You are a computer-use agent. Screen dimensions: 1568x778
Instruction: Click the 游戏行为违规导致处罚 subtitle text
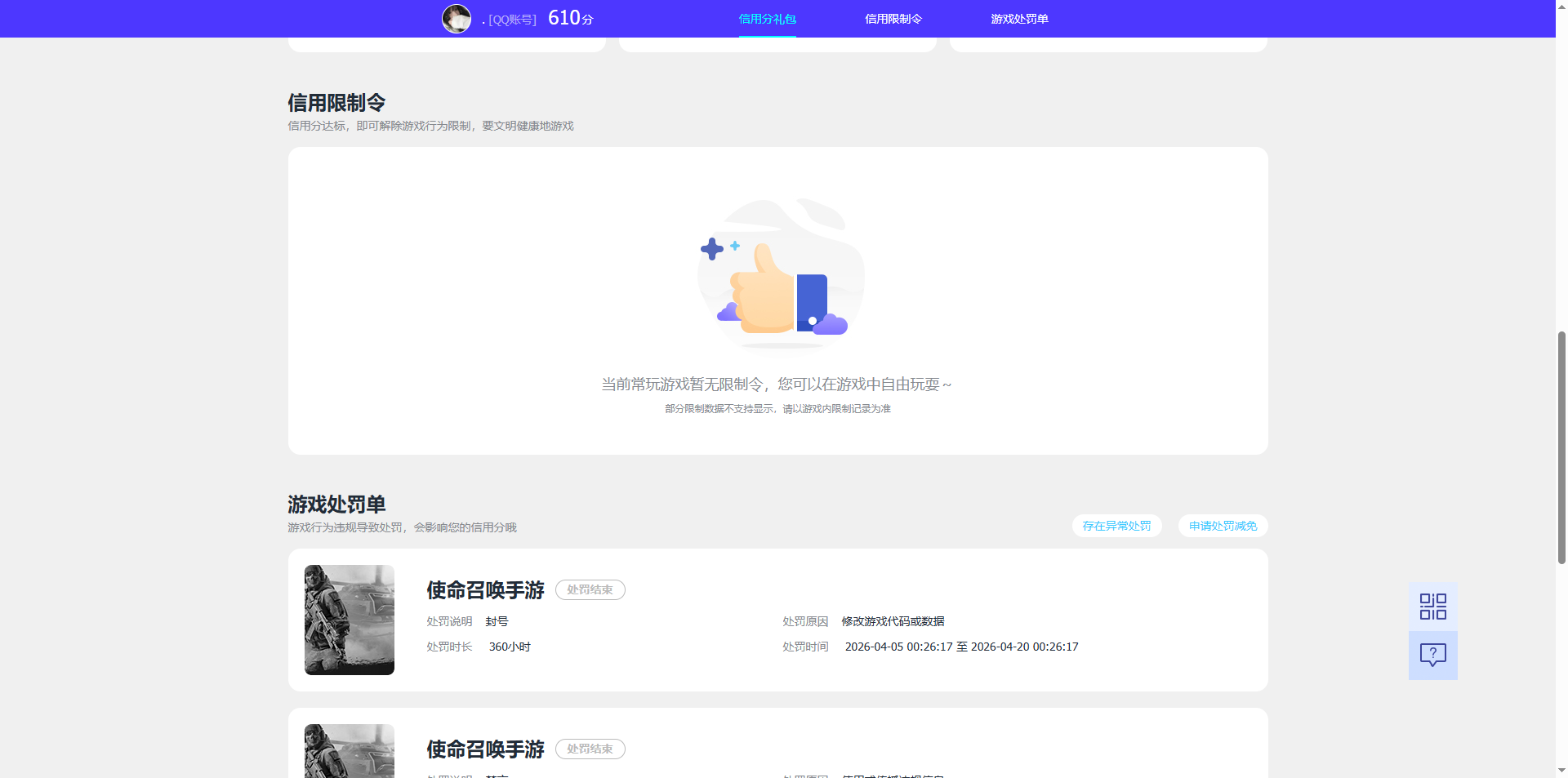[x=402, y=527]
